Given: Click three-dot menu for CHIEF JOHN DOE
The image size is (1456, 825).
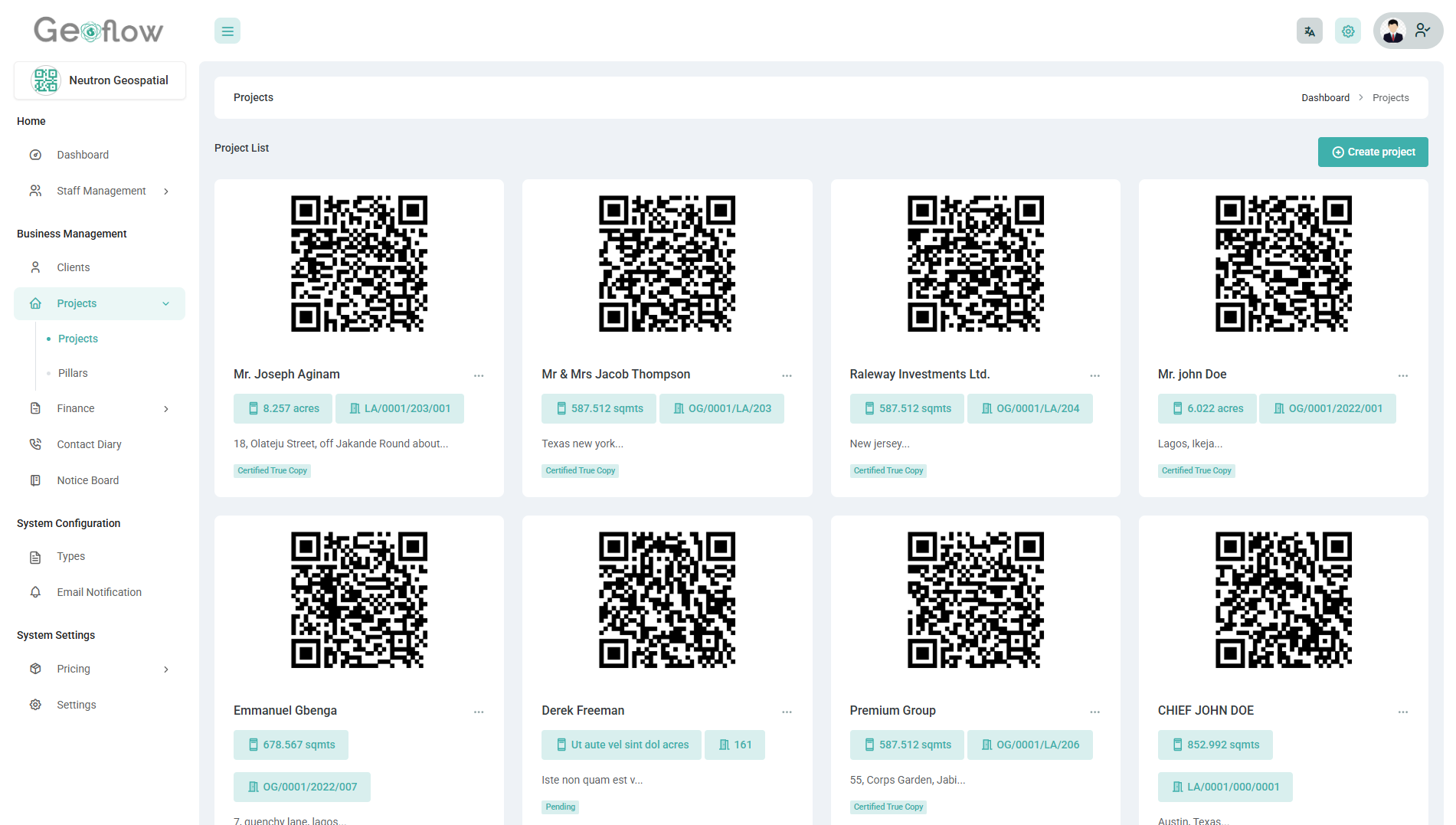Looking at the screenshot, I should 1402,712.
